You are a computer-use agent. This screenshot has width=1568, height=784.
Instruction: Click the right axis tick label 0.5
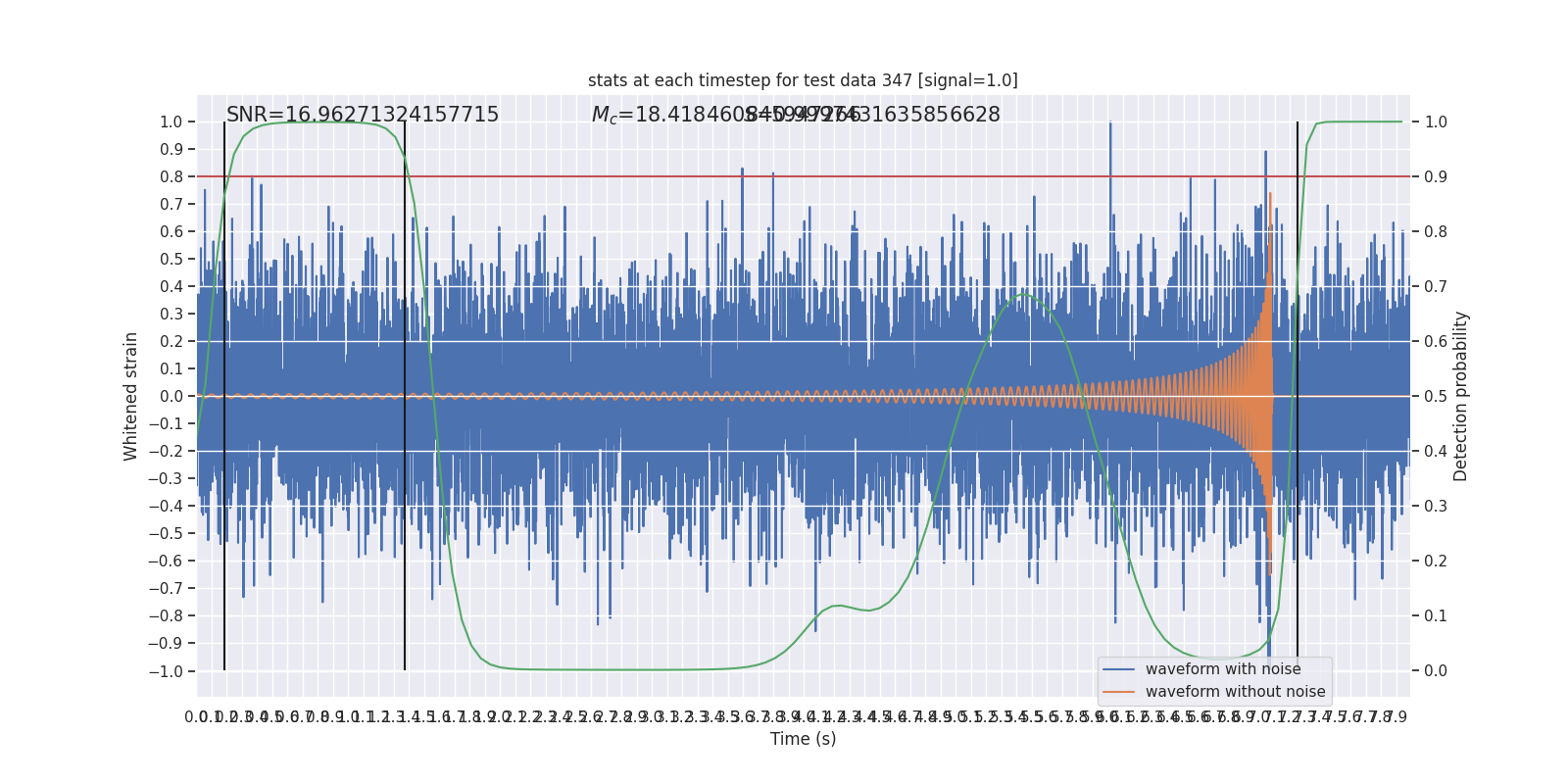pyautogui.click(x=1436, y=396)
